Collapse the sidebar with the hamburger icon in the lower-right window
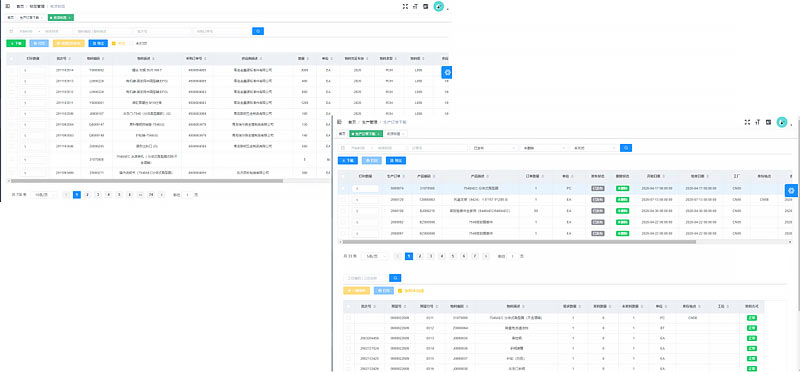Image resolution: width=800 pixels, height=372 pixels. click(x=339, y=122)
